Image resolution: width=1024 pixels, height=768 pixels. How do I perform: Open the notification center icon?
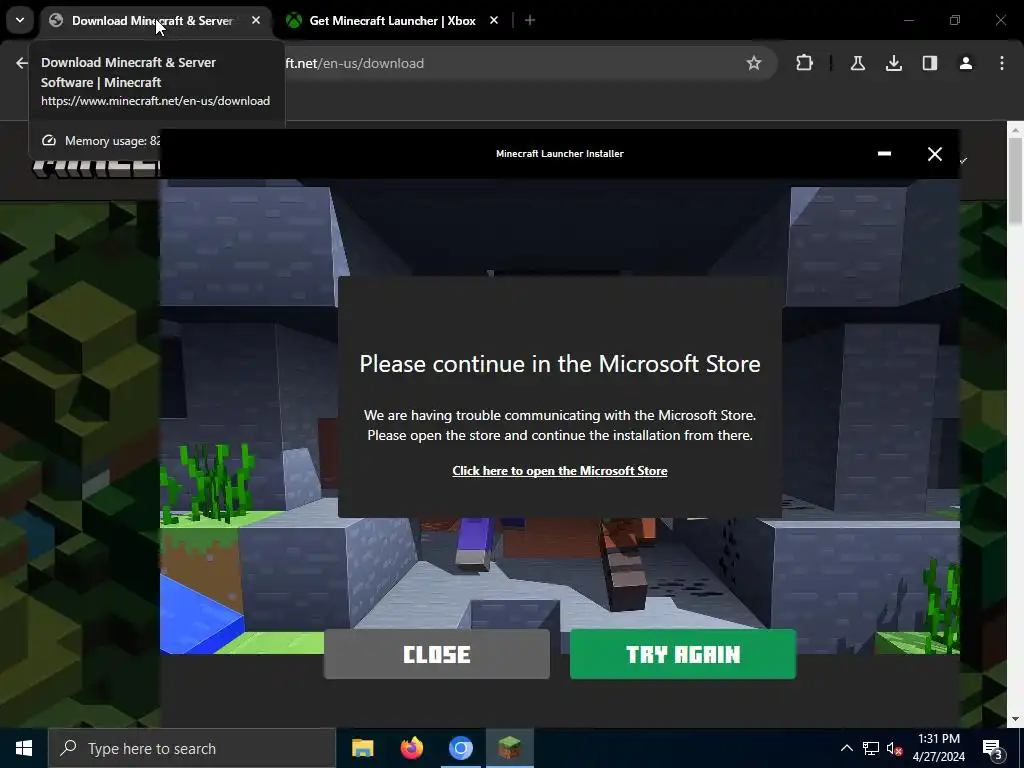pos(993,748)
